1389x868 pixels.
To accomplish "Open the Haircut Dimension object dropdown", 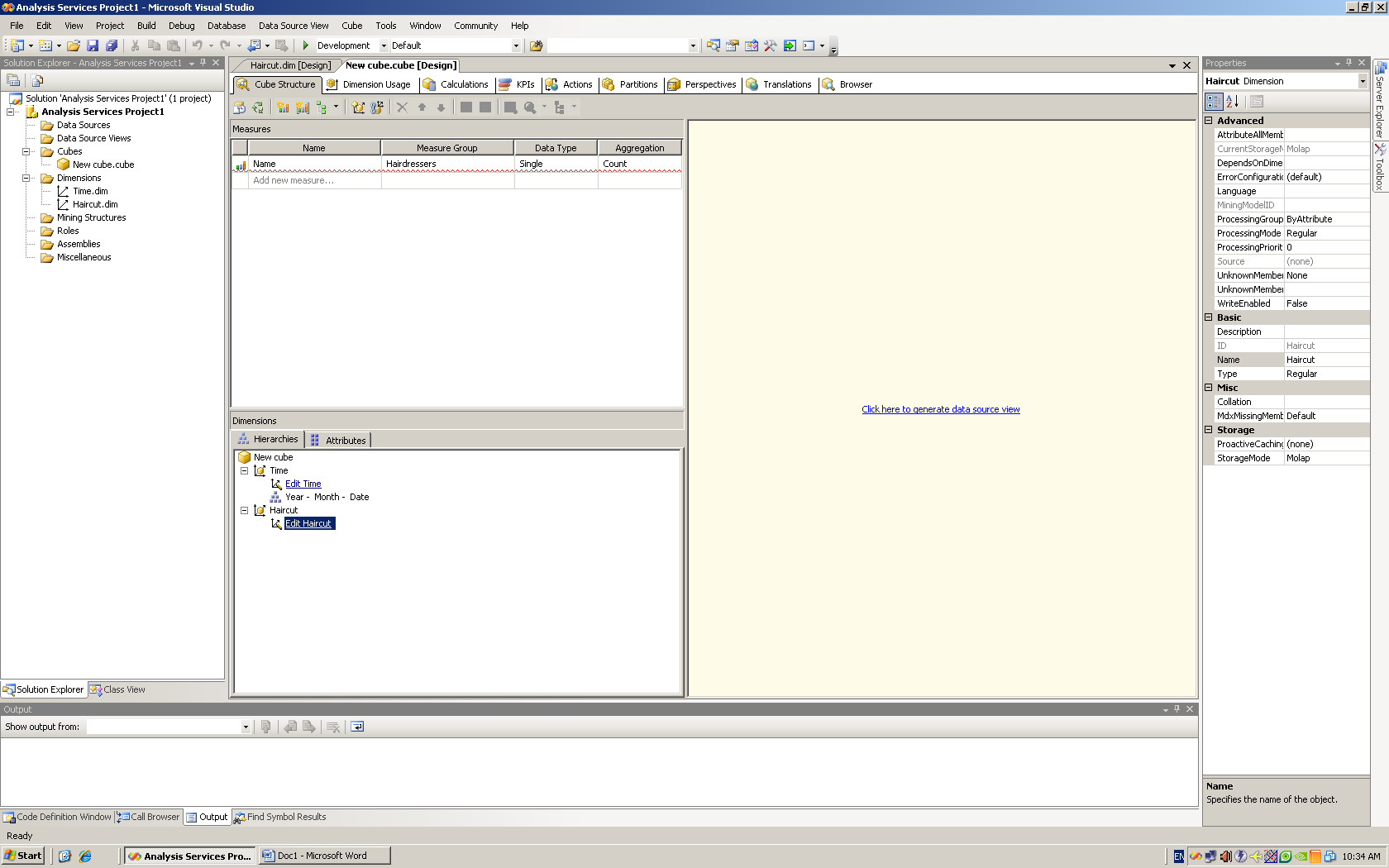I will tap(1363, 81).
